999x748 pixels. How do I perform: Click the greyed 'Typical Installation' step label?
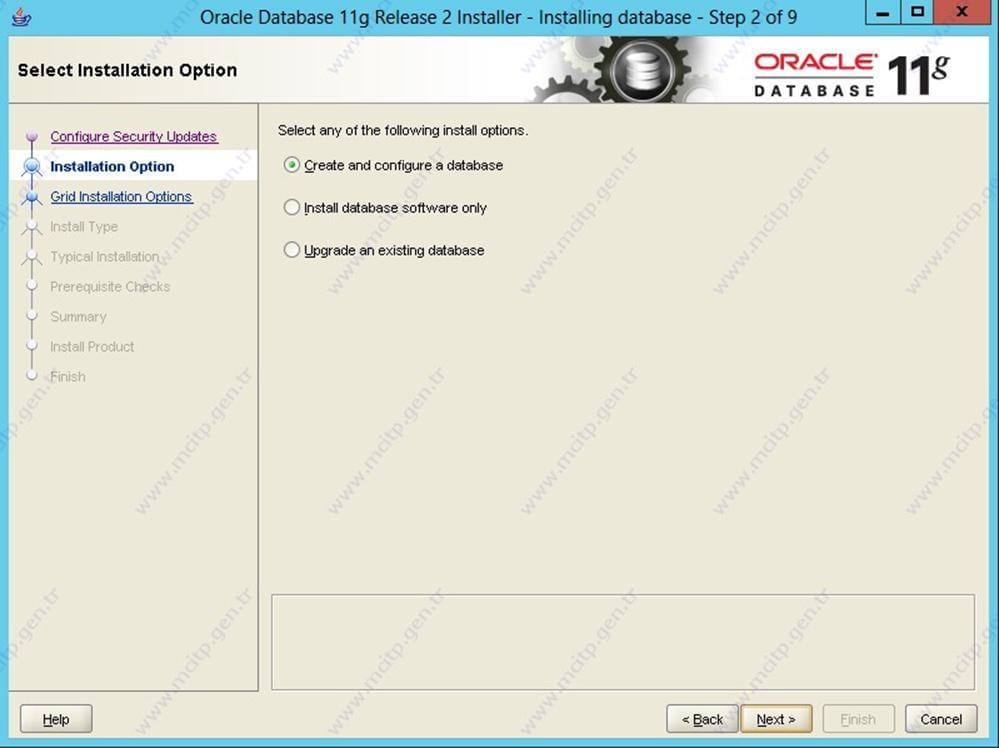tap(104, 257)
